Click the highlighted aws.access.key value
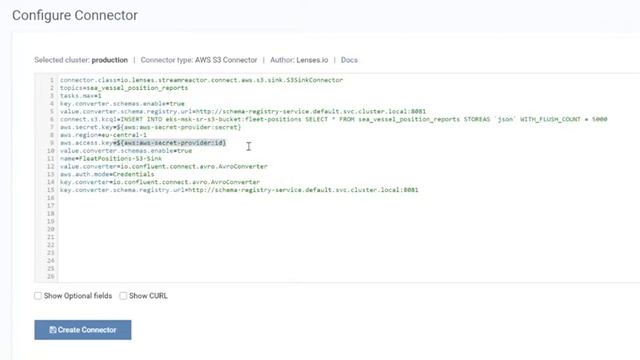Viewport: 640px width, 360px height. tap(171, 143)
